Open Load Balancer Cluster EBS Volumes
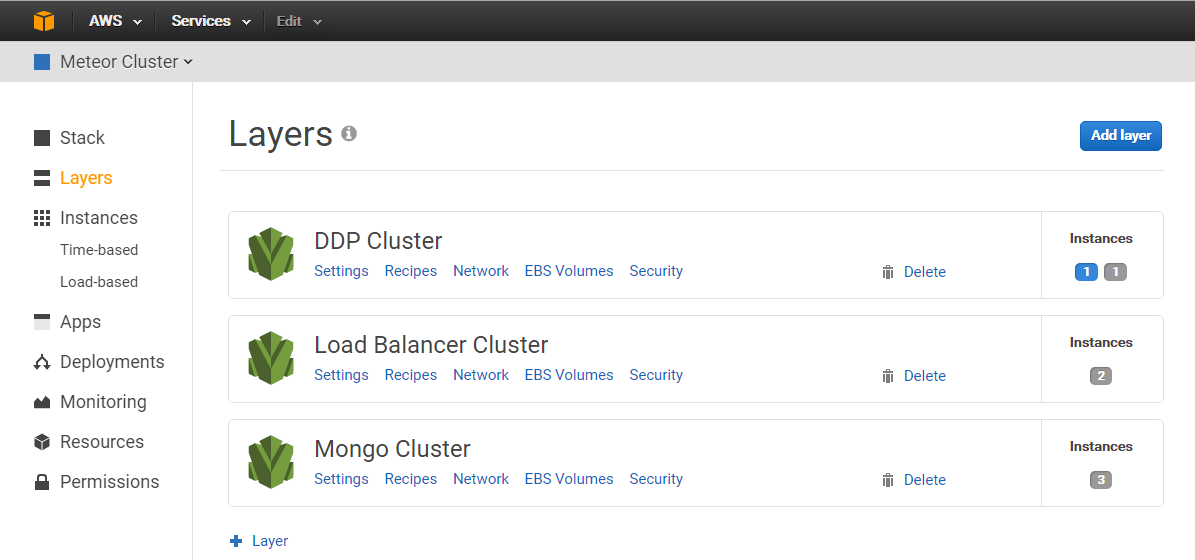Viewport: 1195px width, 560px height. (x=569, y=375)
